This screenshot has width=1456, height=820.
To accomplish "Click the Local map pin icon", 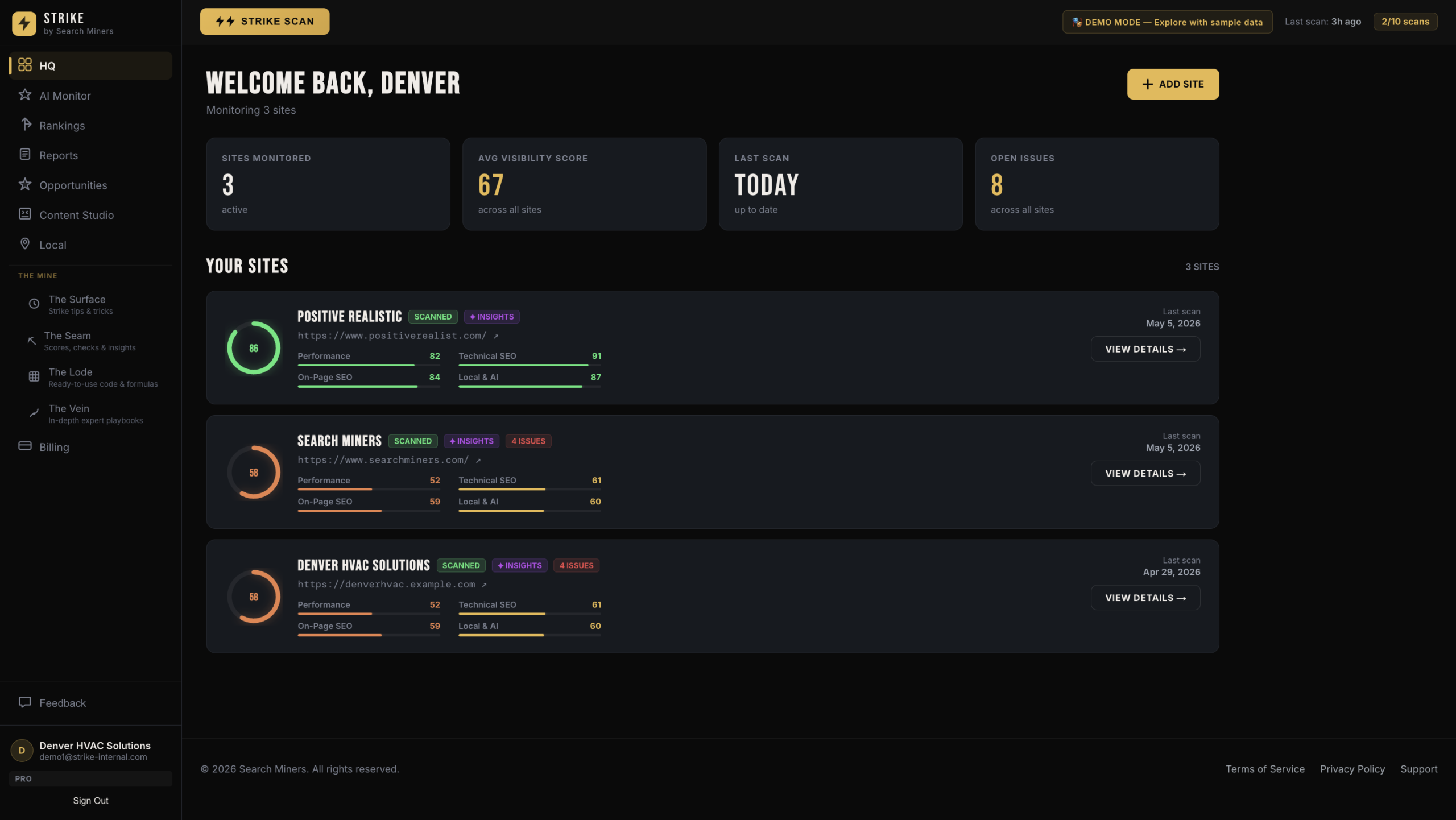I will pos(24,244).
